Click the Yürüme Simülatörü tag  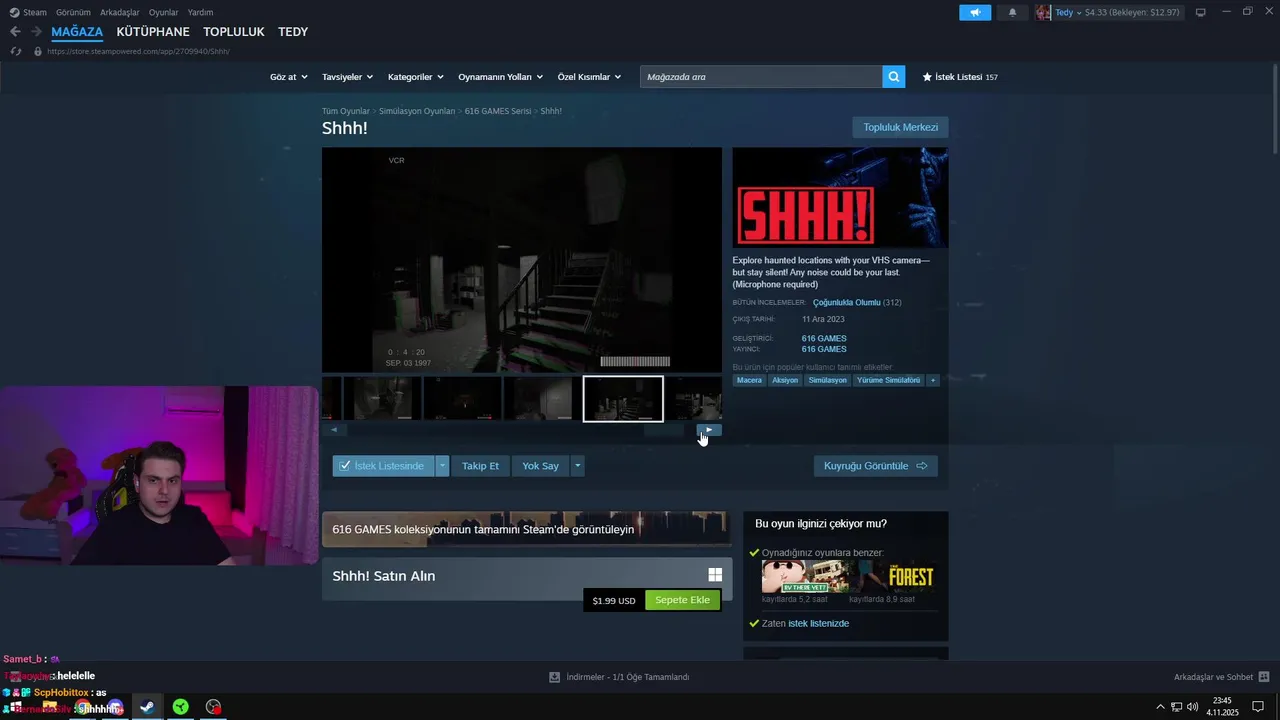pos(888,380)
